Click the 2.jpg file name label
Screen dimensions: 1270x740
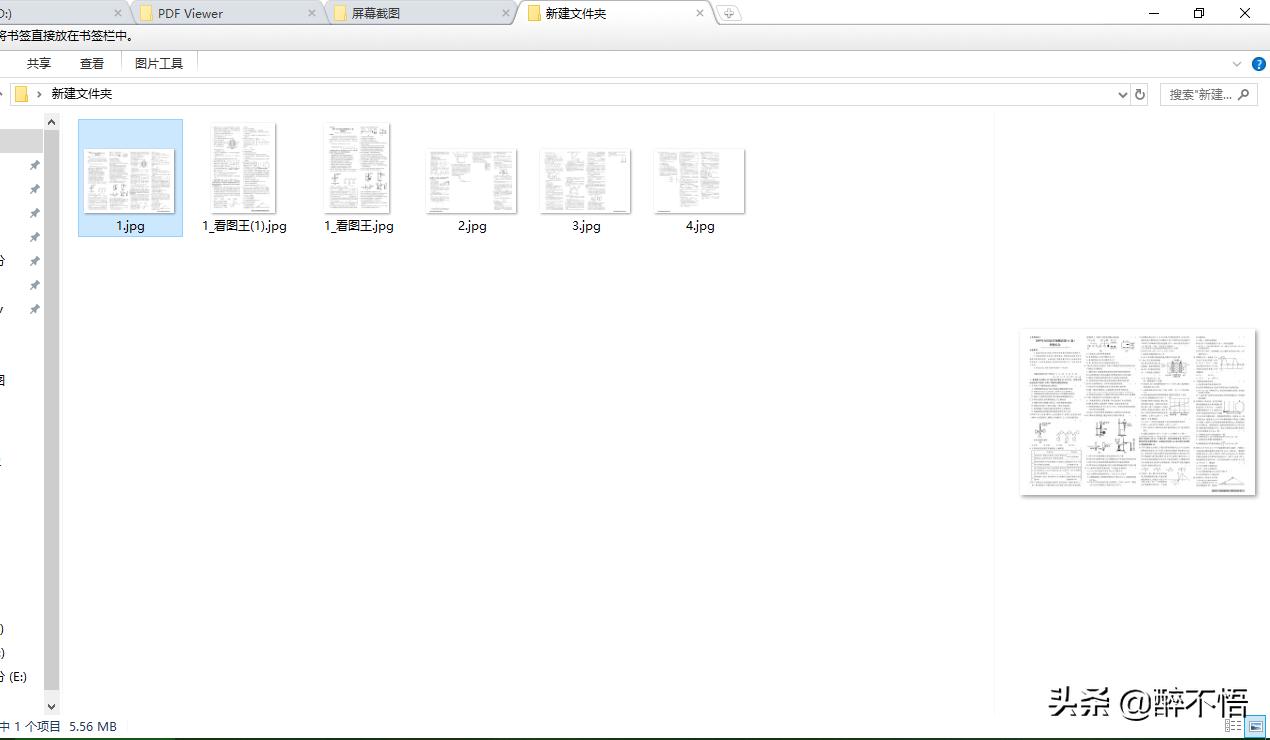(472, 226)
